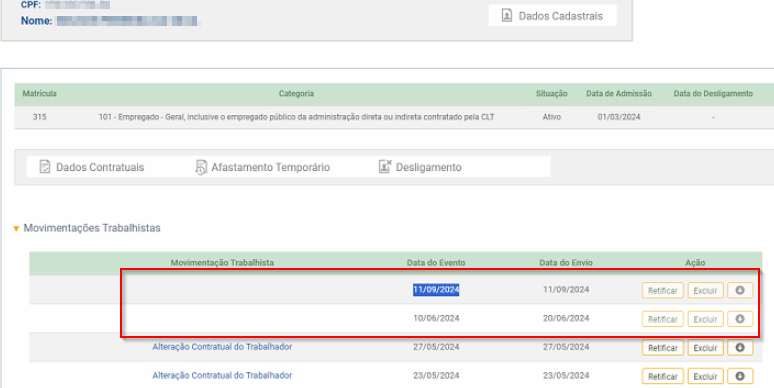Open the 27/05/2024 Alteração Contratual do Trabalhador link
Viewport: 774px width, 388px height.
point(222,347)
